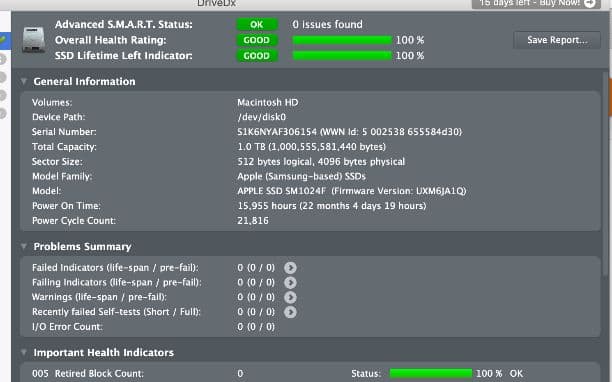Viewport: 612px width, 382px height.
Task: Click the 'APPLE SSD SM1024F' model value
Action: coord(281,191)
